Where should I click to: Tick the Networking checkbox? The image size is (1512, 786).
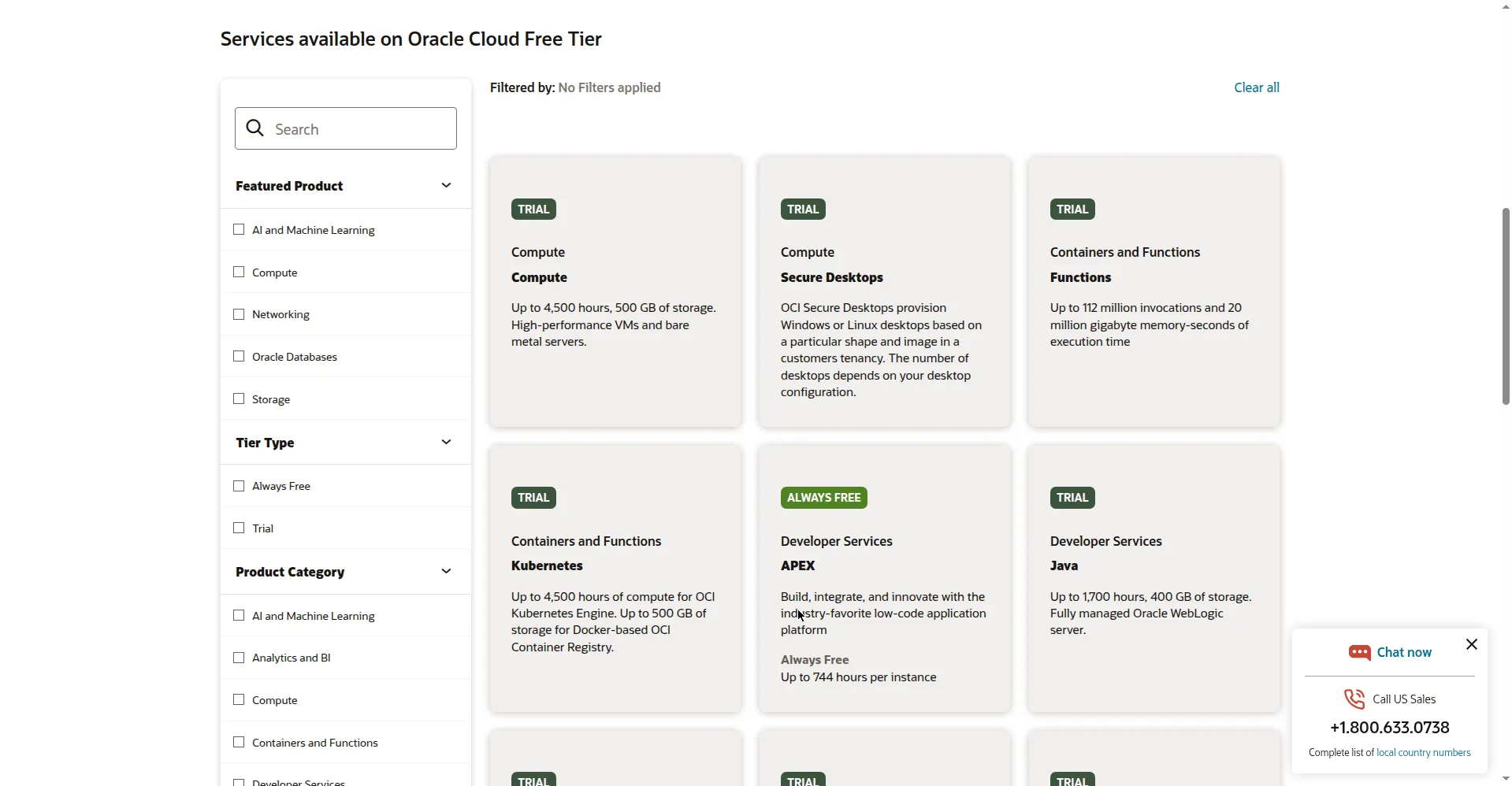pyautogui.click(x=239, y=314)
